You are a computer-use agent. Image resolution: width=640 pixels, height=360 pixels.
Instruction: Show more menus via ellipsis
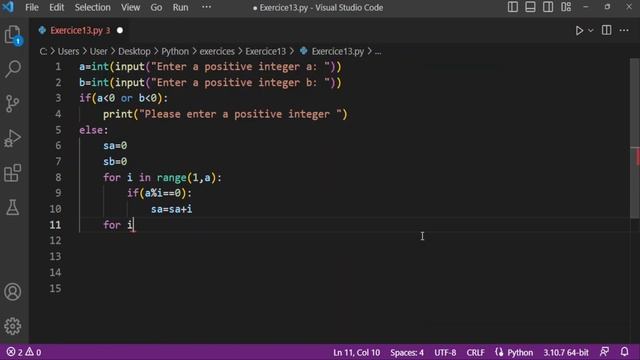tap(207, 7)
